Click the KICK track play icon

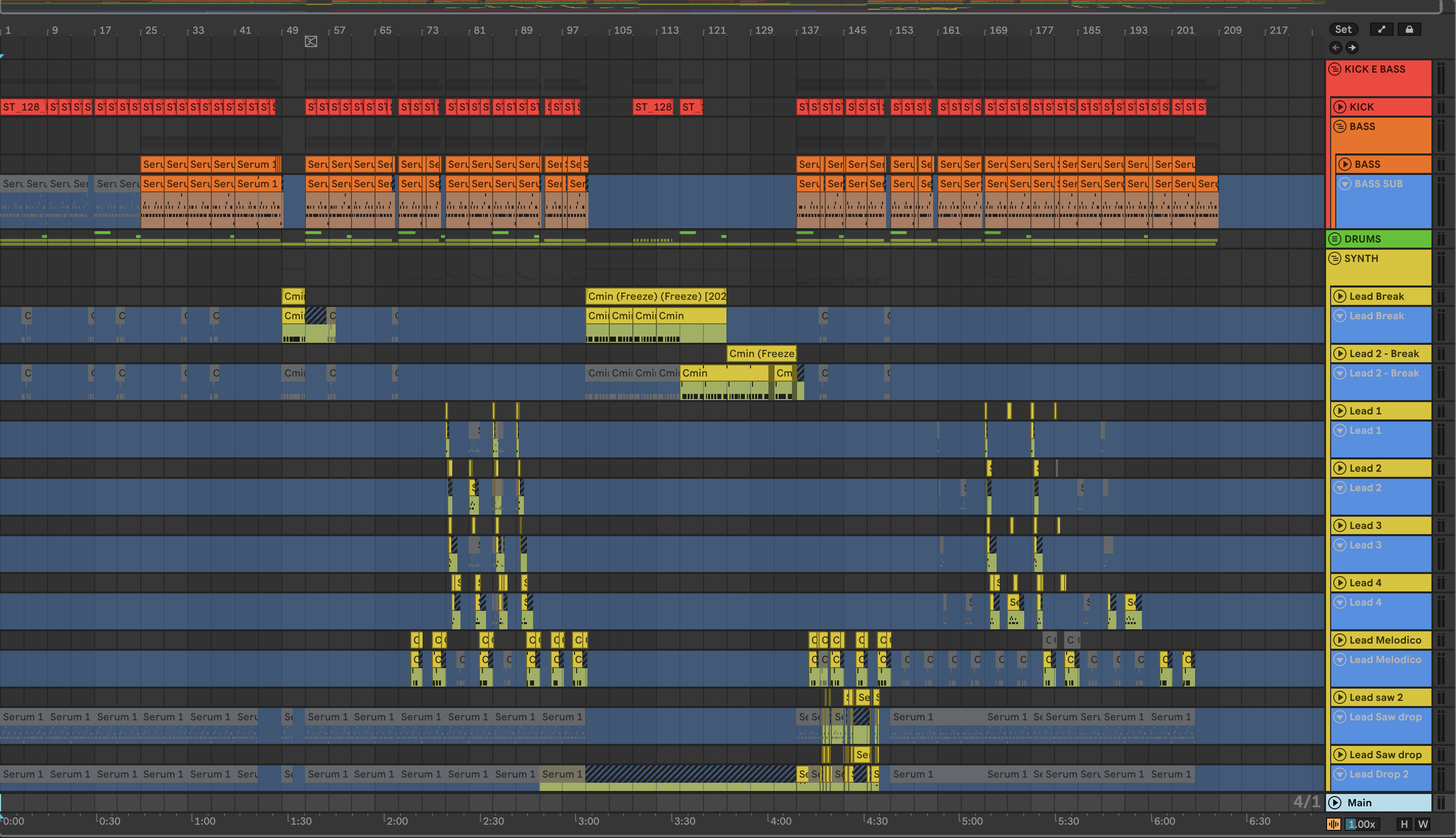pyautogui.click(x=1340, y=107)
